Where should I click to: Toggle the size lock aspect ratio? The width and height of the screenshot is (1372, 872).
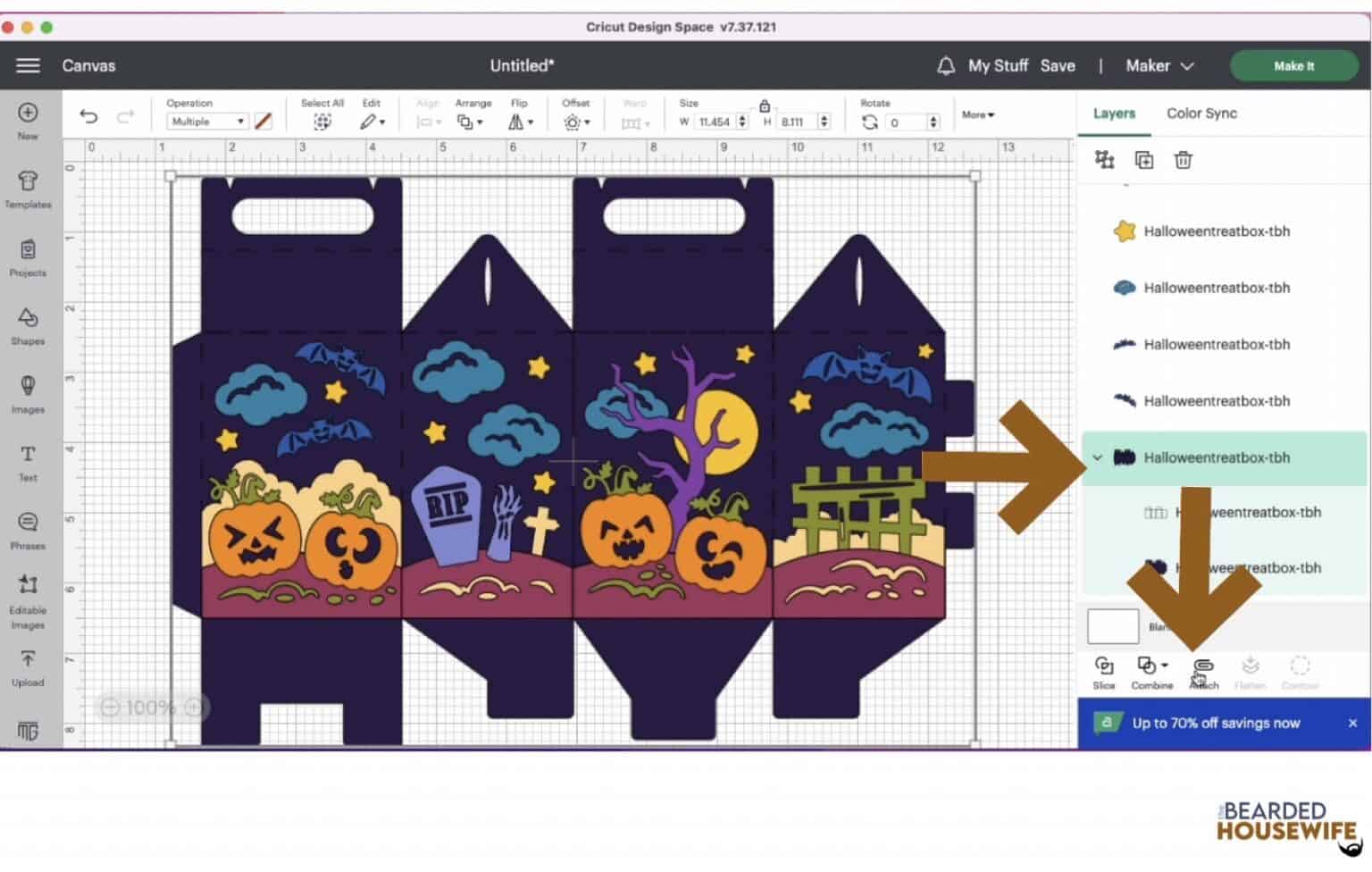(765, 105)
